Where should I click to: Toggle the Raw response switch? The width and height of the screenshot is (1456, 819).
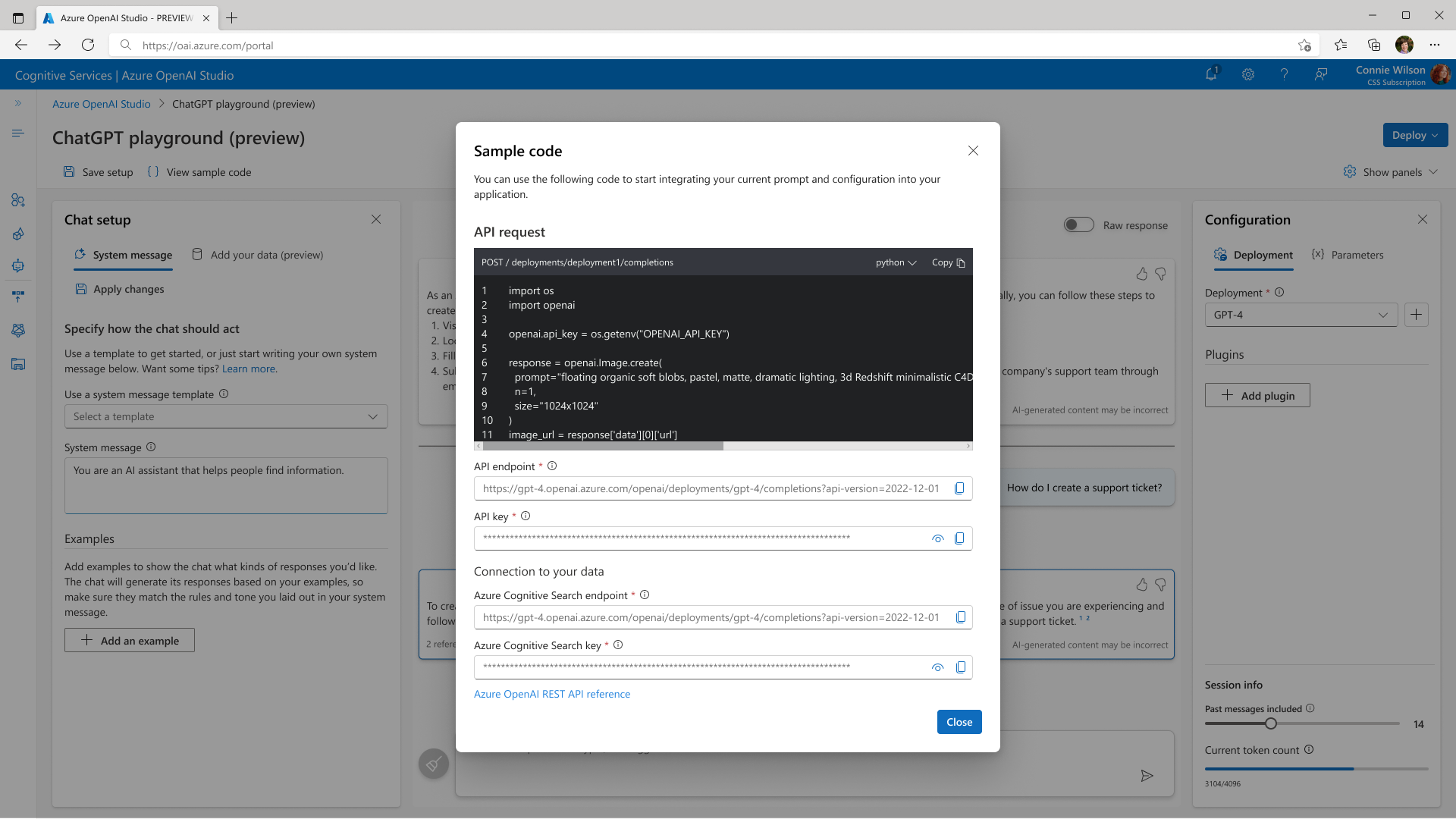(1078, 225)
